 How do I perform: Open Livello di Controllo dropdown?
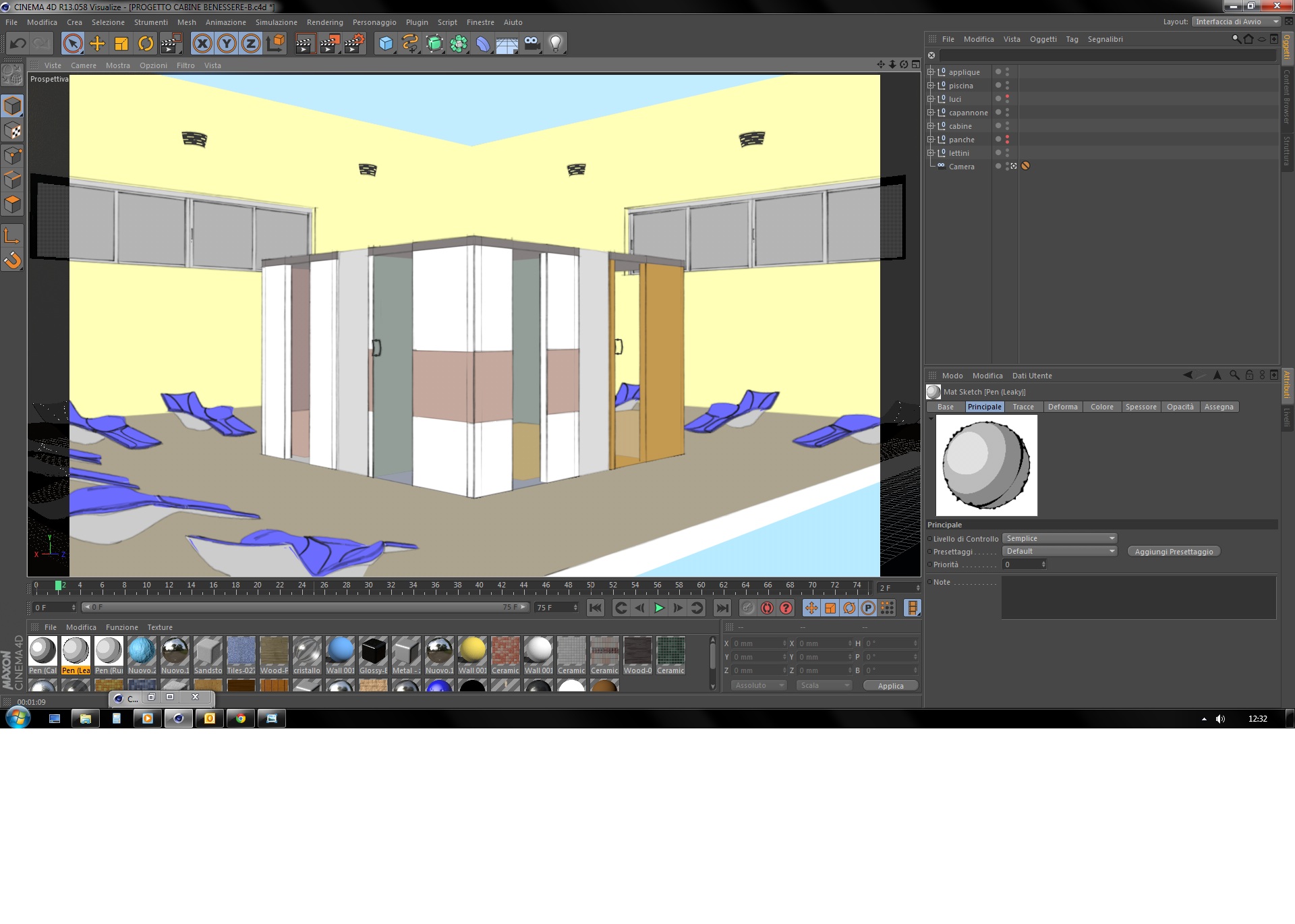(1060, 538)
